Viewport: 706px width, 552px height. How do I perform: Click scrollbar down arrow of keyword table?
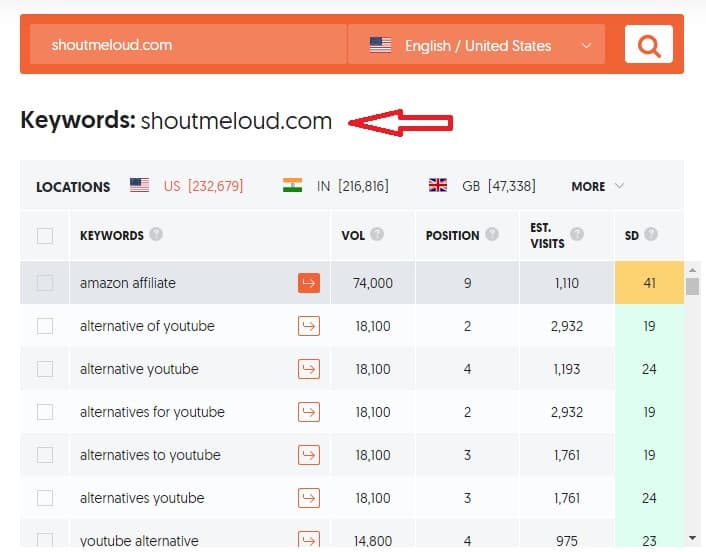pyautogui.click(x=692, y=538)
